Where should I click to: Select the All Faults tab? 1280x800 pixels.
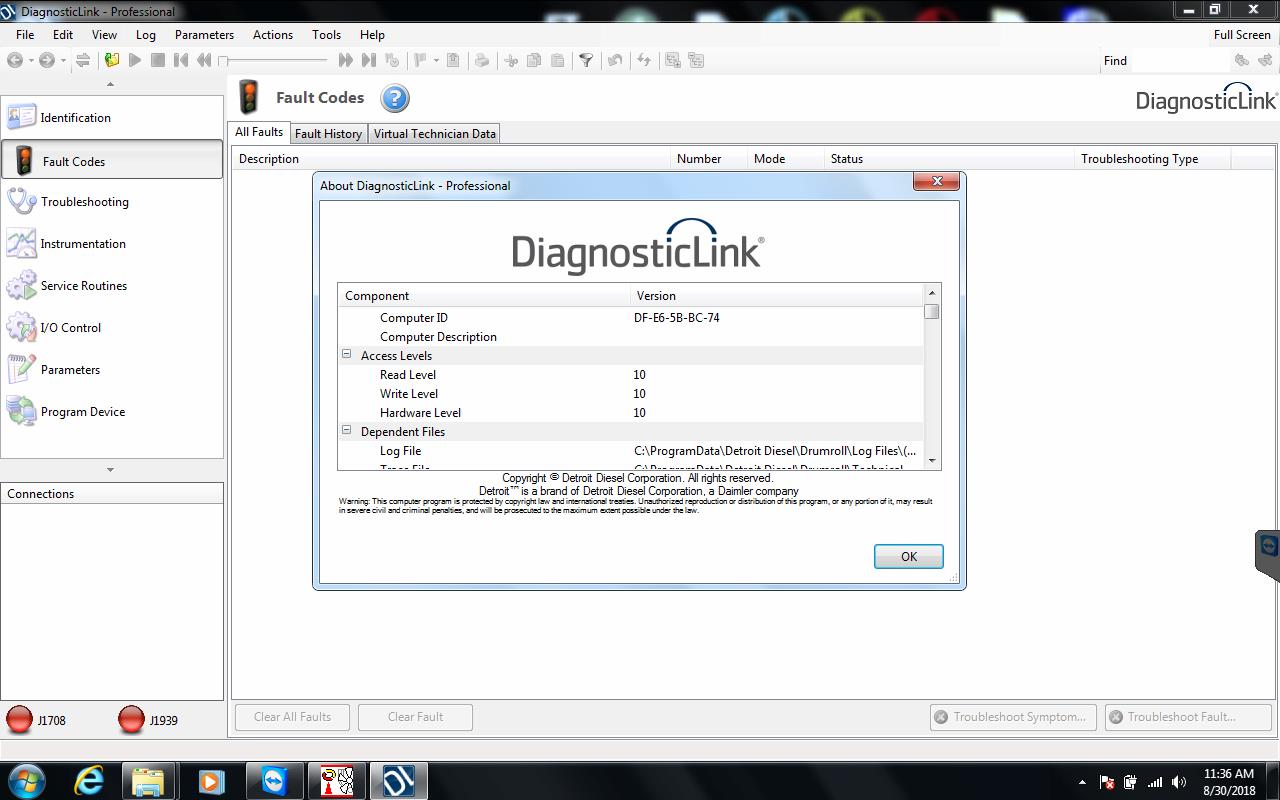click(259, 132)
